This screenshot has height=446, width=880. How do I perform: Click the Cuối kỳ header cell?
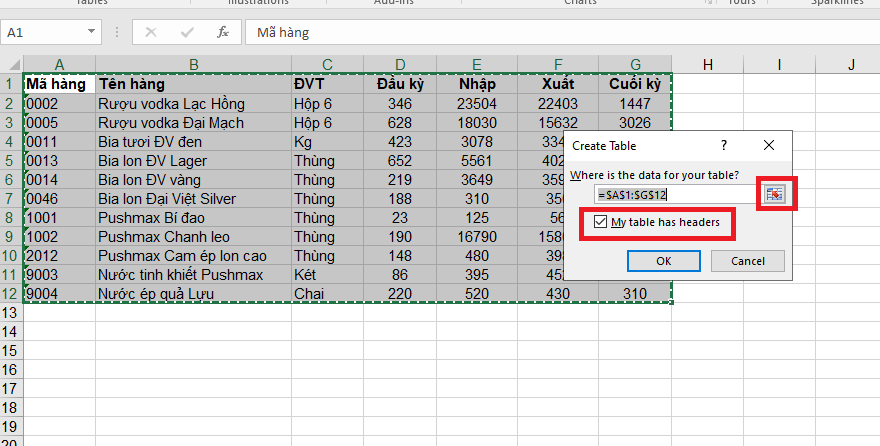click(x=634, y=84)
